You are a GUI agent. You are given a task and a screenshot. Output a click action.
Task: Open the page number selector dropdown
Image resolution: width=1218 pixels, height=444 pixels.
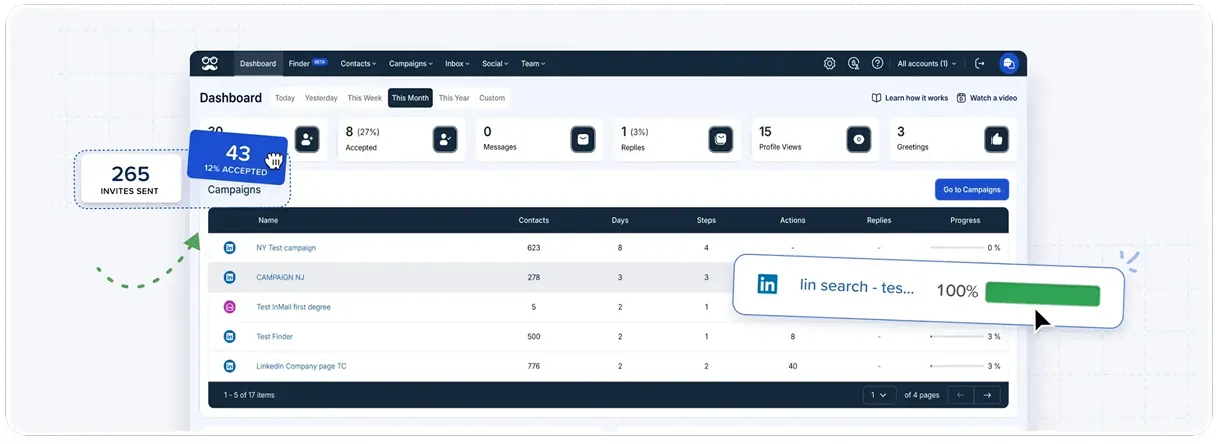(x=880, y=395)
